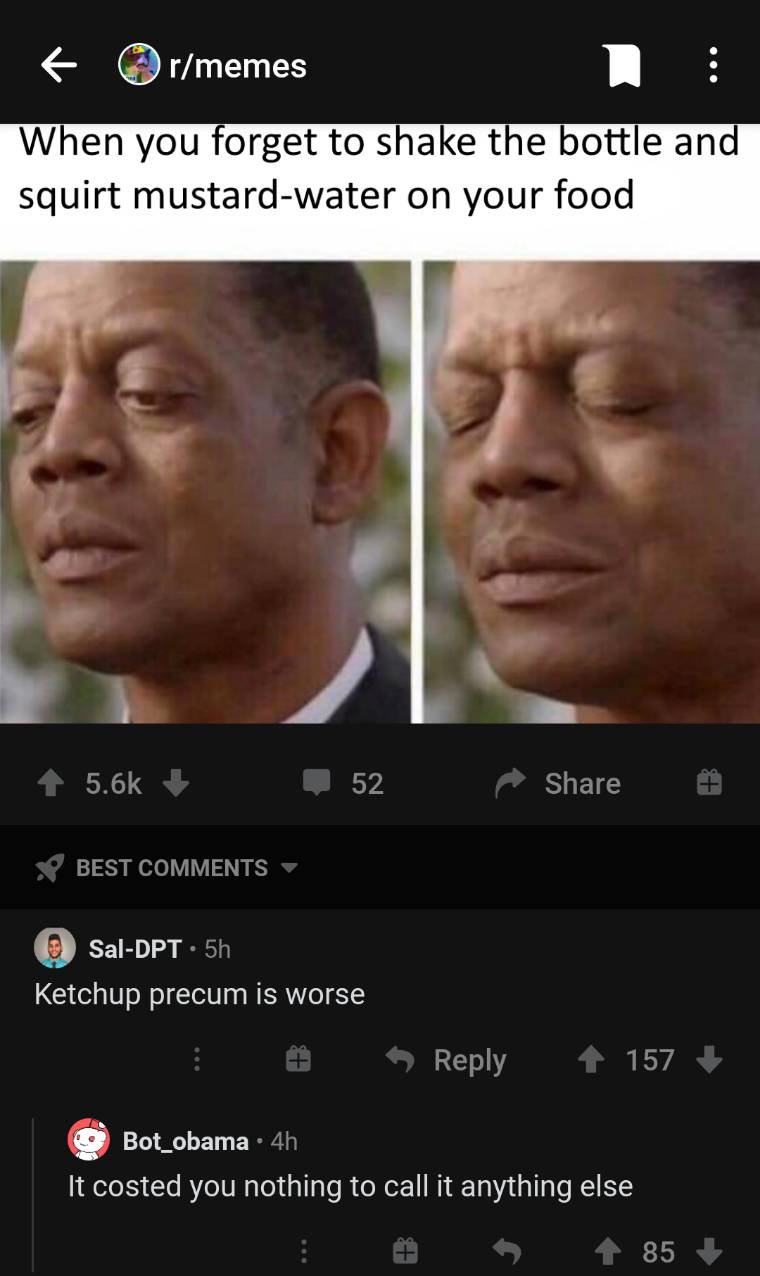
Task: Tap the back arrow icon
Action: (58, 66)
